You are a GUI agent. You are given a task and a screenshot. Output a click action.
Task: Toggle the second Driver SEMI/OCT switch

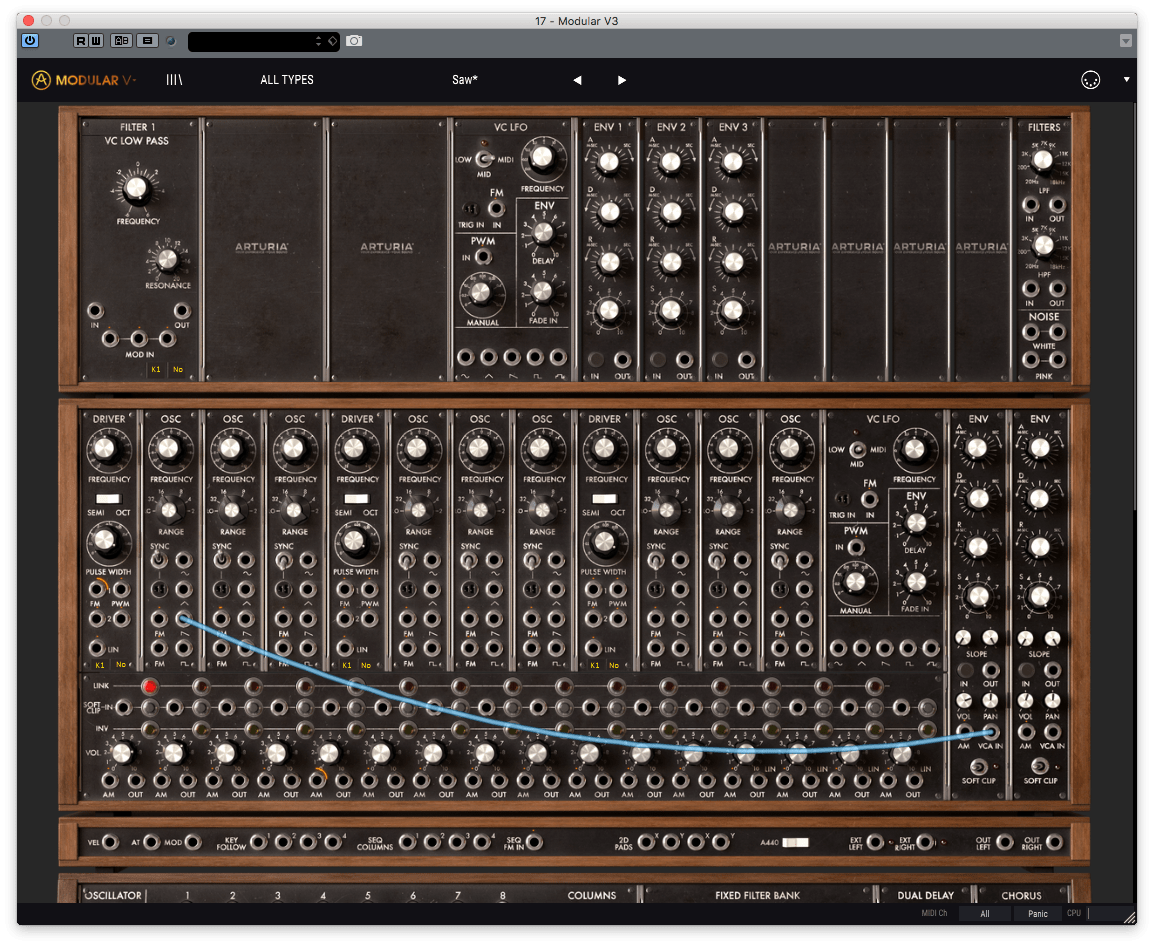356,499
